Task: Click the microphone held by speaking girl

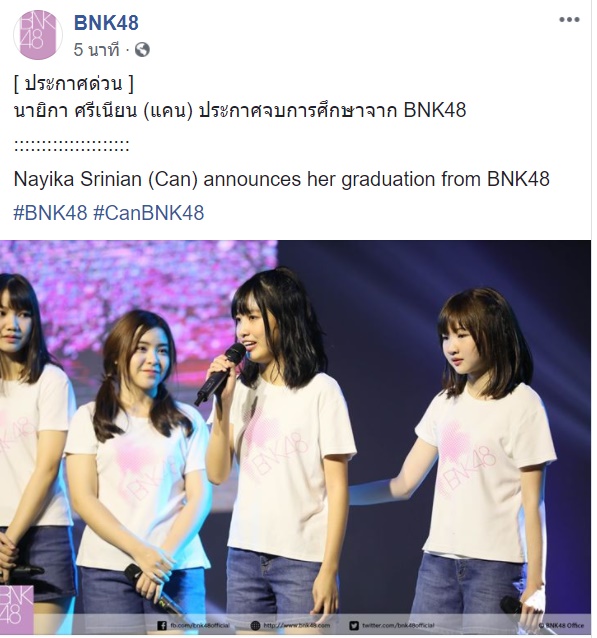Action: coord(220,374)
